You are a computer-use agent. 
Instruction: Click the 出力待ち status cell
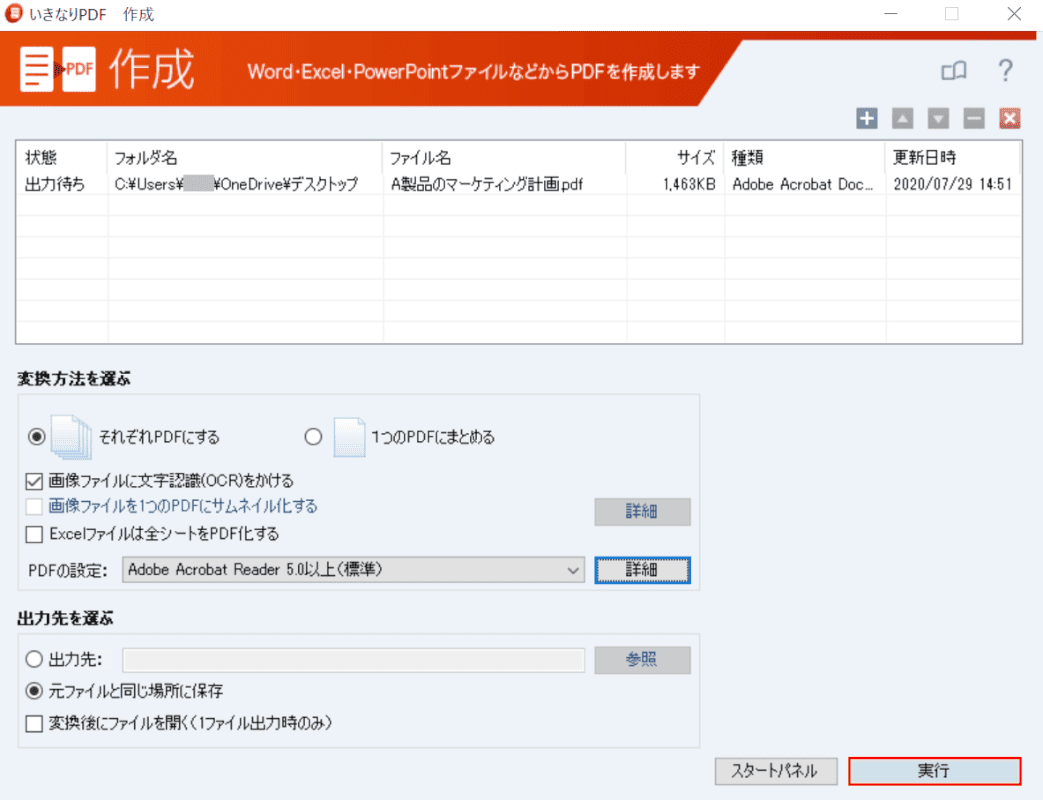55,184
